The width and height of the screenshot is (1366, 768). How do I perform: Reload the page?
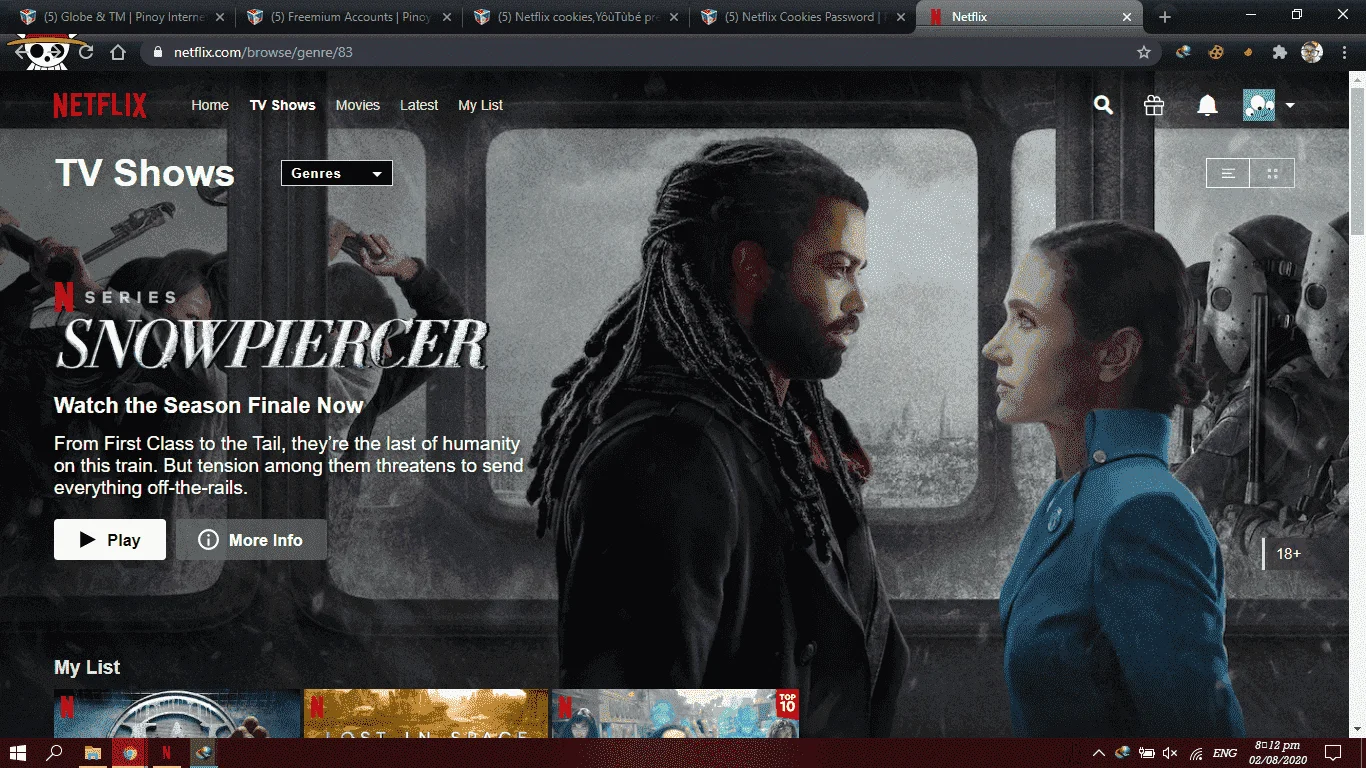click(85, 52)
